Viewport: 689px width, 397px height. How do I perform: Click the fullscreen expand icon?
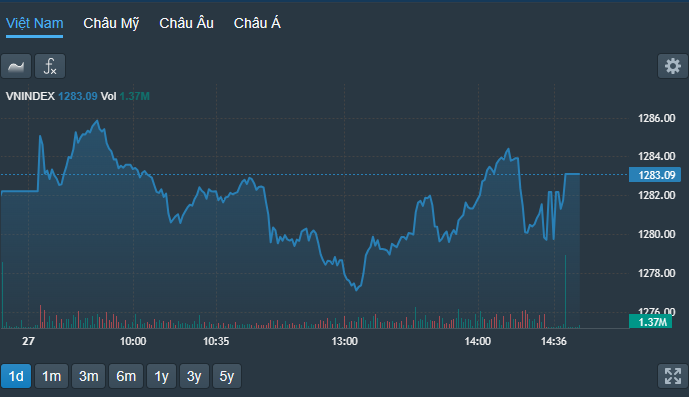pos(672,376)
